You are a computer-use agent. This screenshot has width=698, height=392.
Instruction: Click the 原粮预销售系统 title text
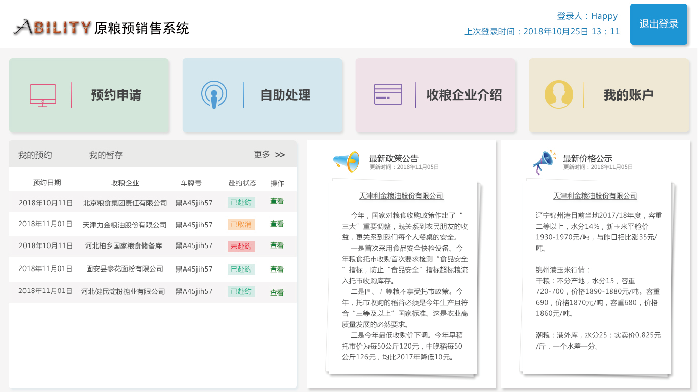point(142,28)
